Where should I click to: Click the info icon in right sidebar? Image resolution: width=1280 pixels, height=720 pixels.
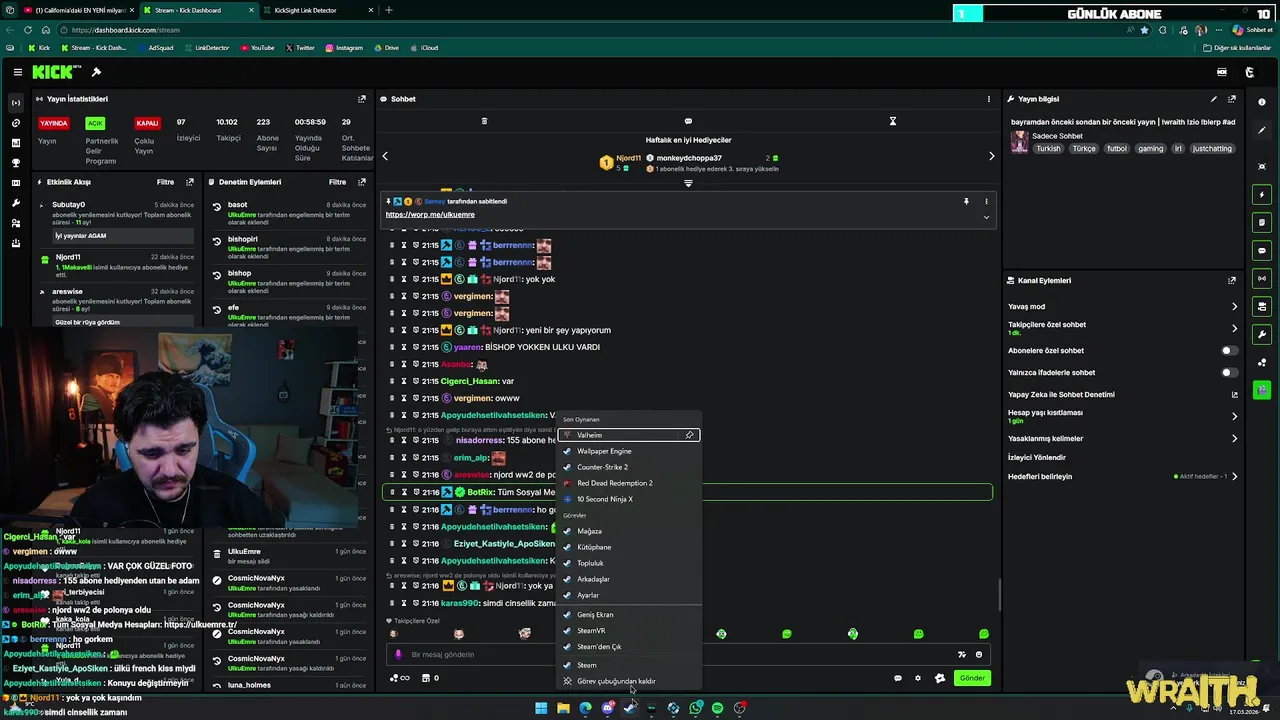coord(1262,103)
